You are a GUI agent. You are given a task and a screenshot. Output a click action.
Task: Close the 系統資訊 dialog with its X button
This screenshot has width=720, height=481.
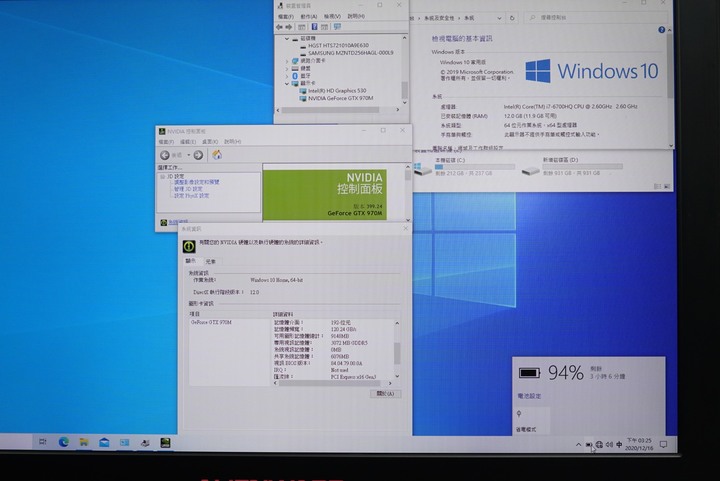pyautogui.click(x=405, y=229)
